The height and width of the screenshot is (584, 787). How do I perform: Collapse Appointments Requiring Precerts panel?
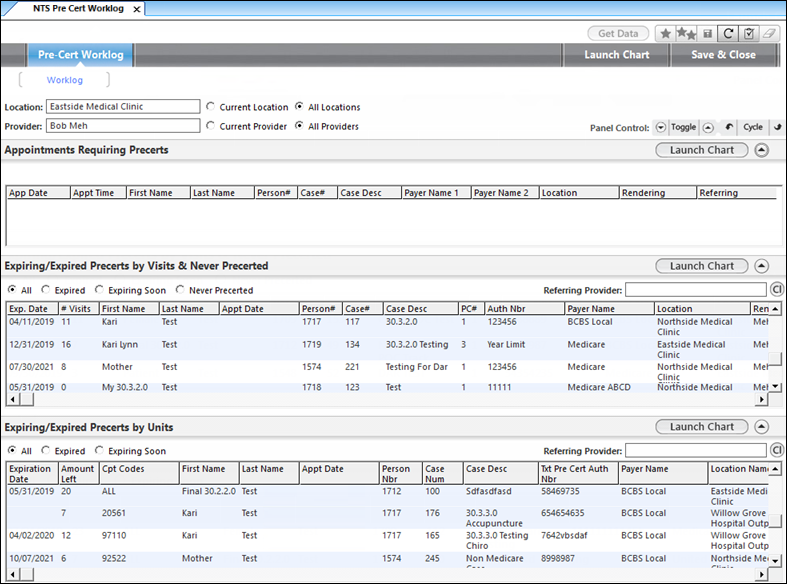tap(761, 150)
